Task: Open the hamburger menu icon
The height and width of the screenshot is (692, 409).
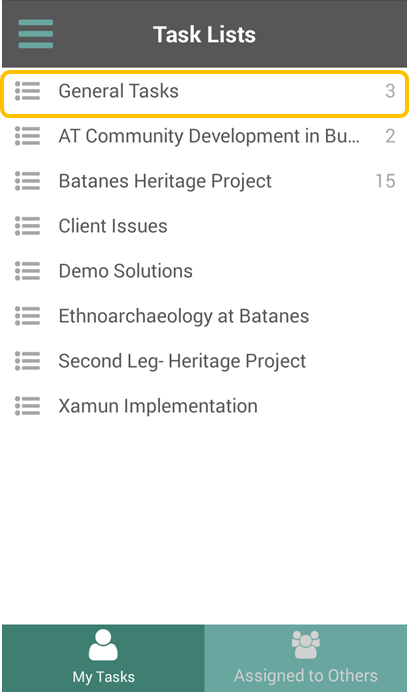Action: (36, 34)
